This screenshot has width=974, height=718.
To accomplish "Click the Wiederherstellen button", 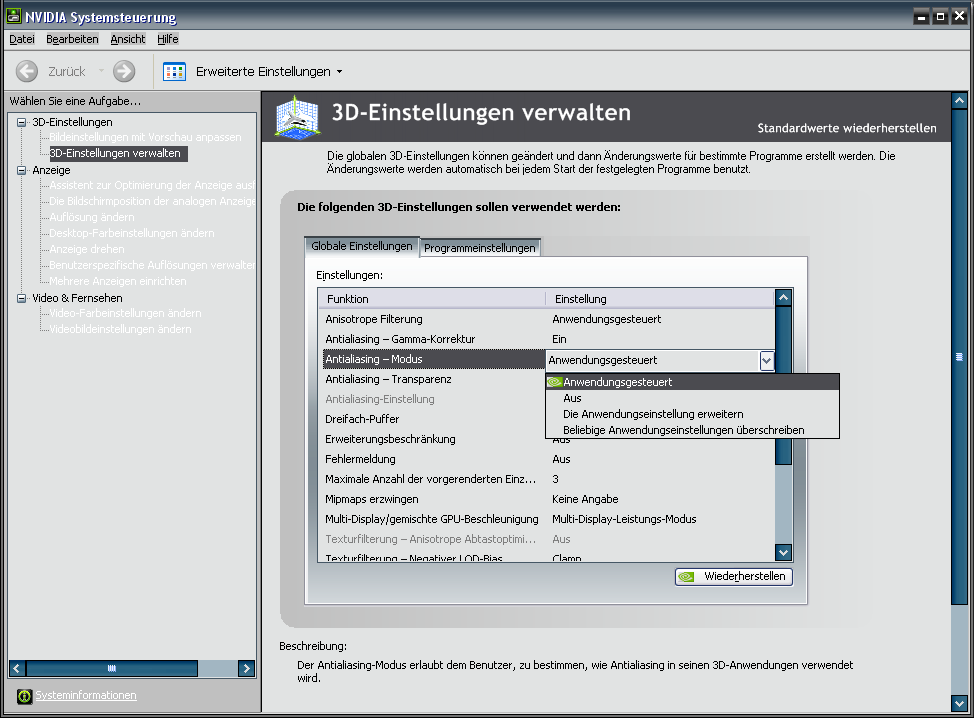I will (734, 576).
